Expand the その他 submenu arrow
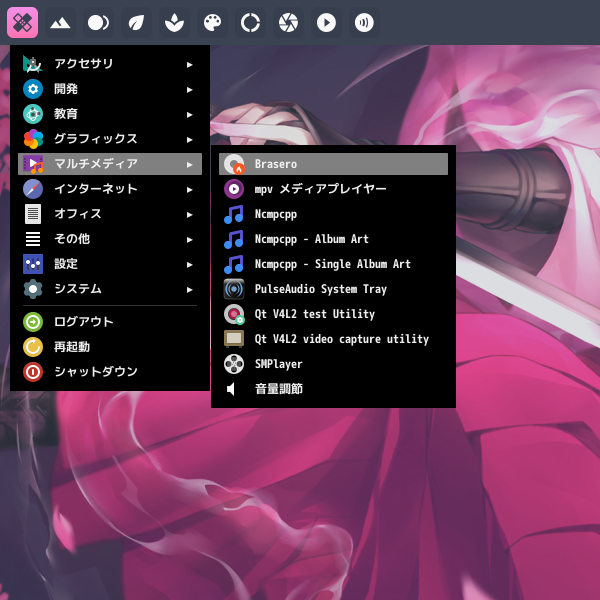 pyautogui.click(x=189, y=240)
